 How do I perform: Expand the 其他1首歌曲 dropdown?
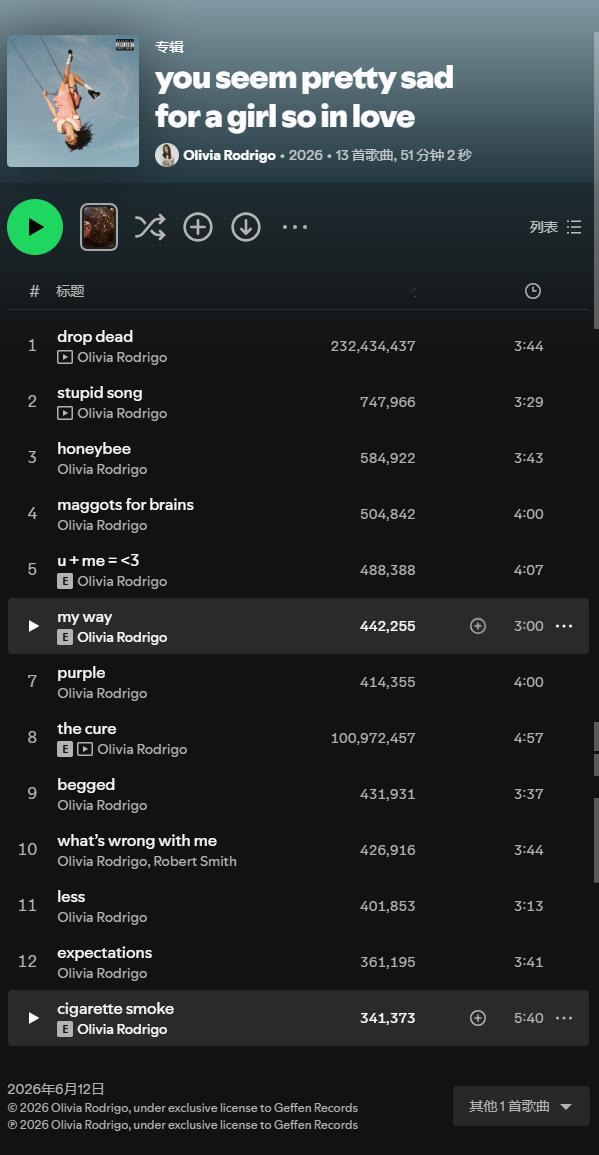point(522,1106)
